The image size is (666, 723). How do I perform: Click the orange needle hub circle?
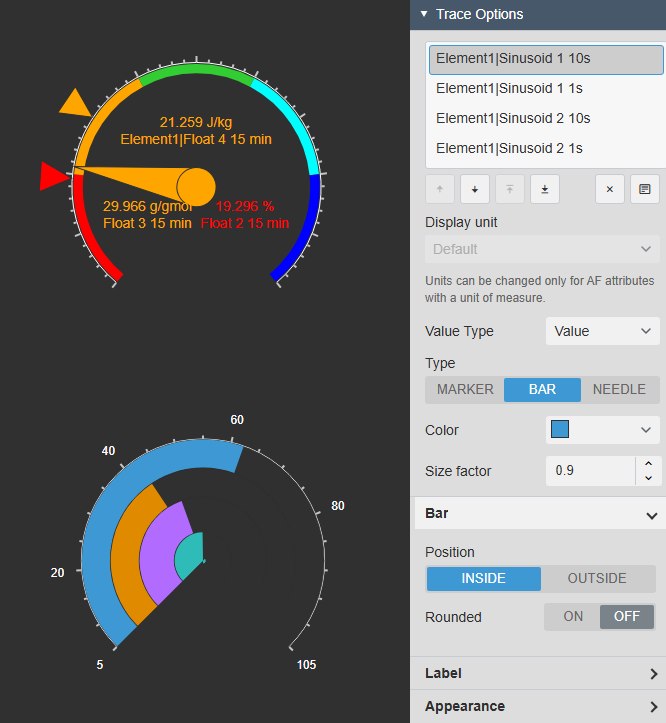click(x=196, y=187)
